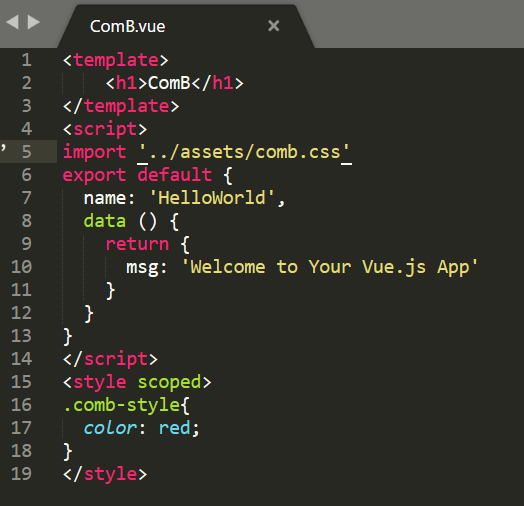524x506 pixels.
Task: Close the ComB.vue tab
Action: tap(274, 26)
